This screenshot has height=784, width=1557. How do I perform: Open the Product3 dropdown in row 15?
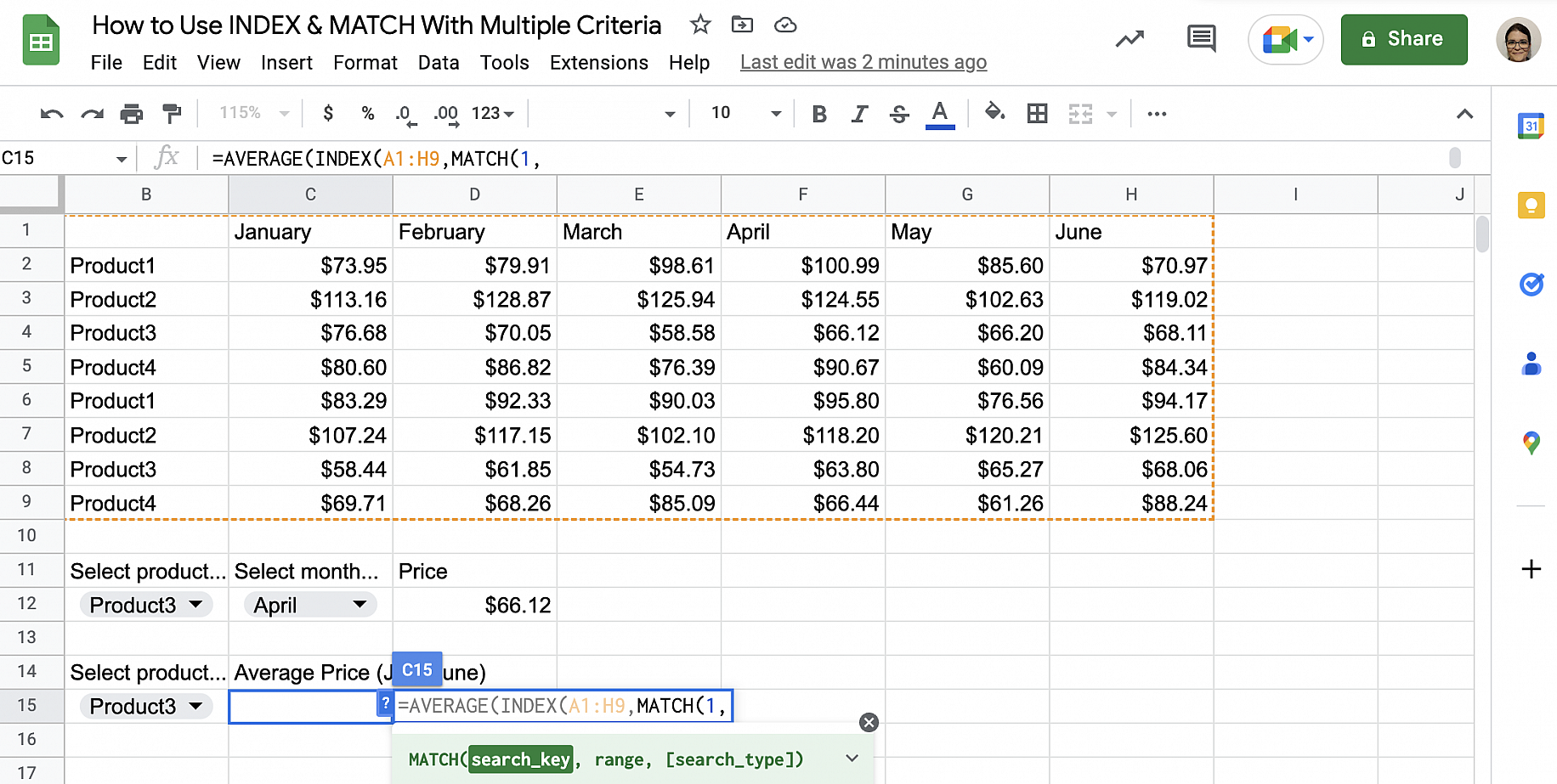pos(146,706)
